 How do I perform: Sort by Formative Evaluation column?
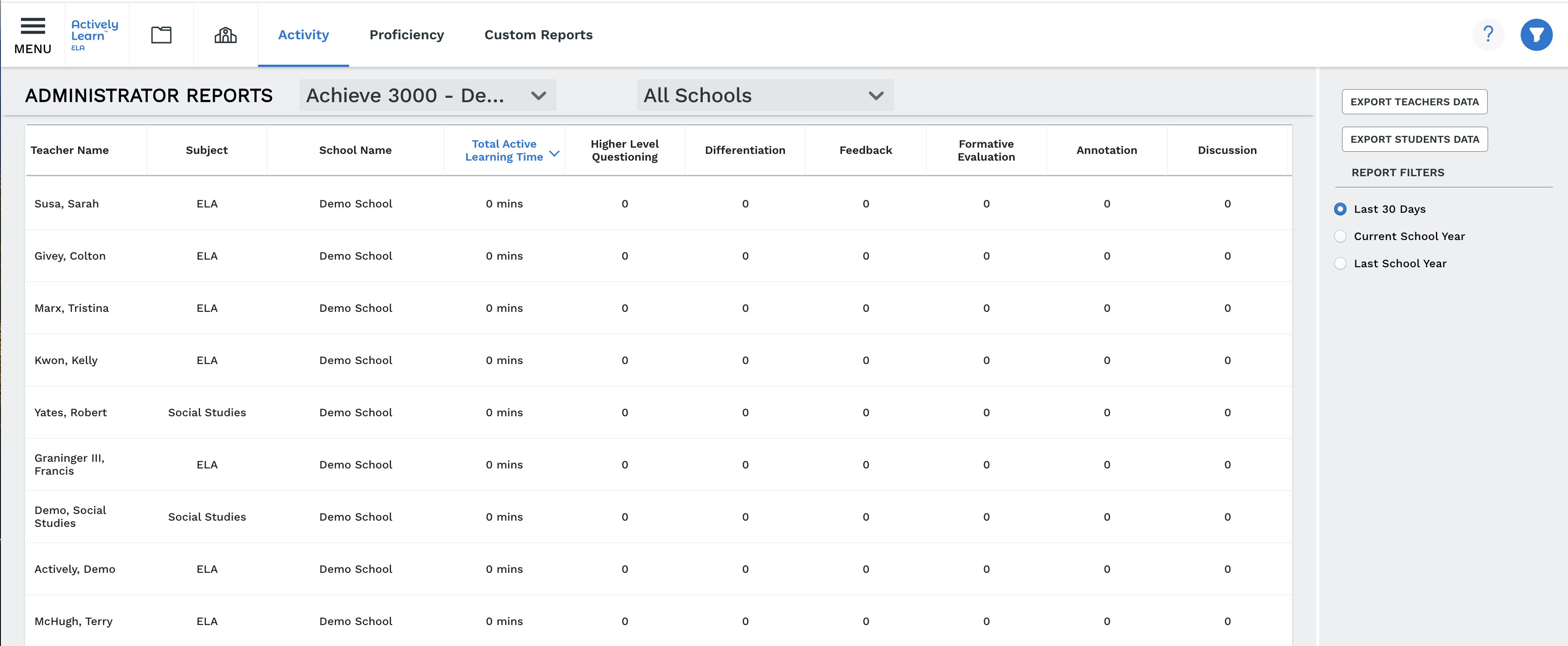click(x=986, y=150)
